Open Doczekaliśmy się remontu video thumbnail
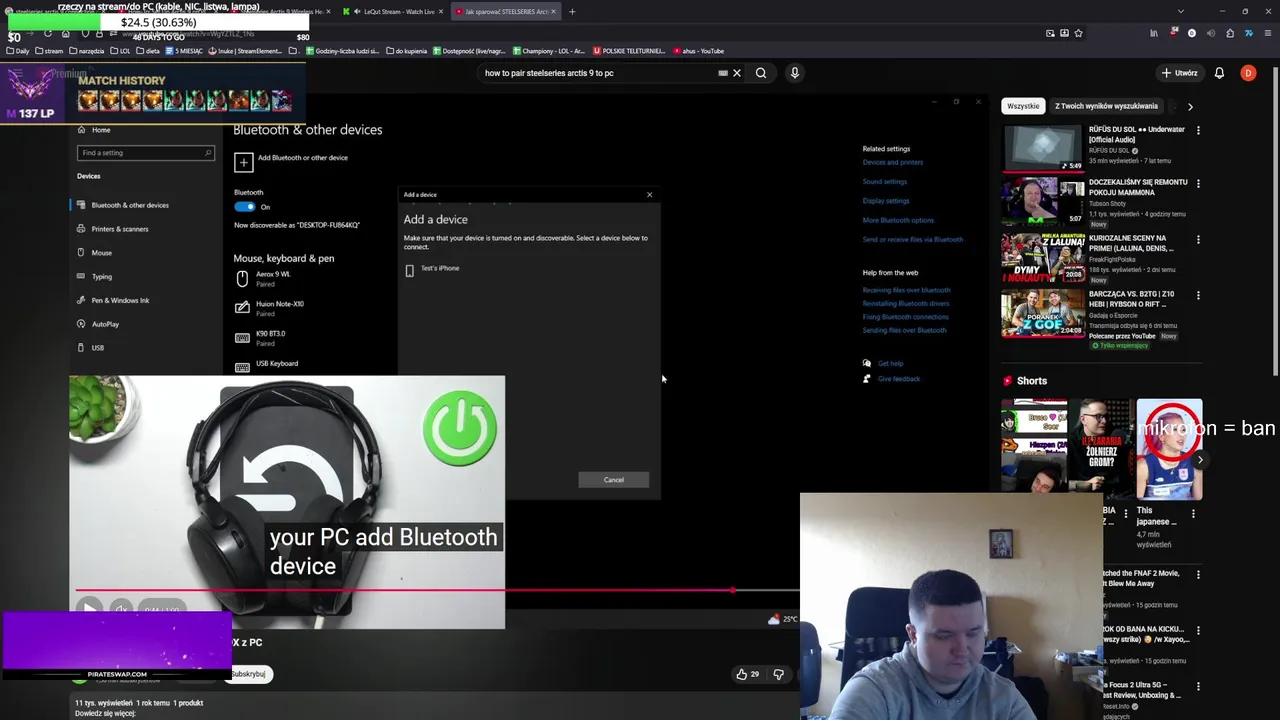Viewport: 1280px width, 720px height. [1043, 203]
